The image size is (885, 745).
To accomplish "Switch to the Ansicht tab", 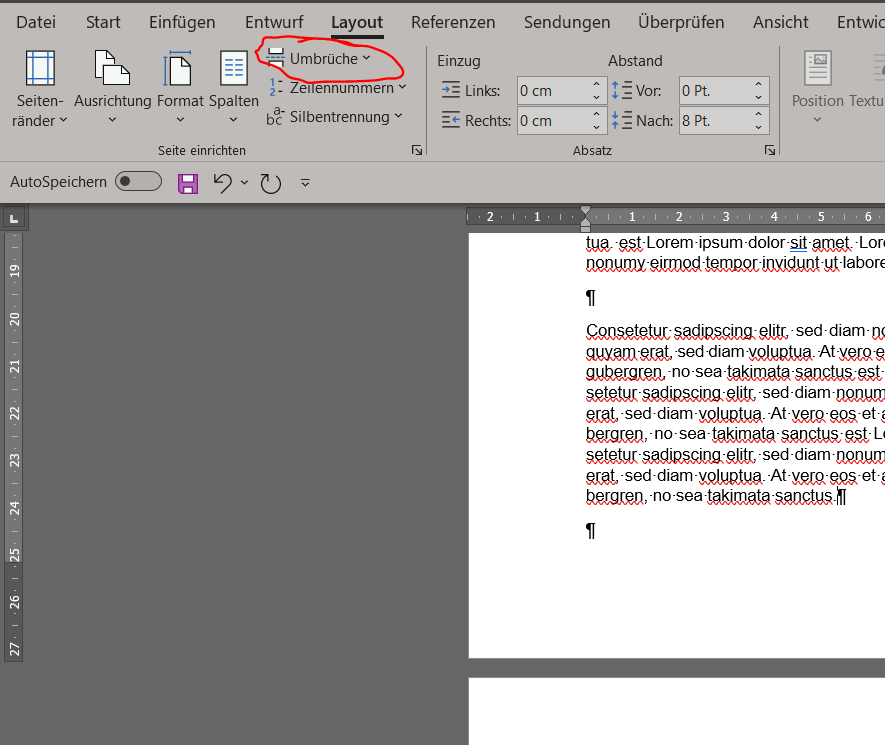I will pyautogui.click(x=780, y=22).
